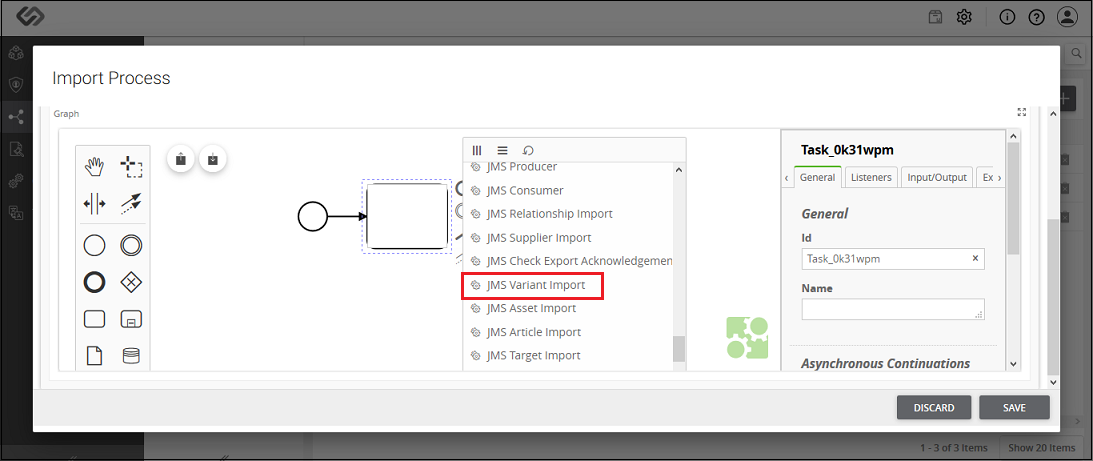Screen dimensions: 1093x461
Task: Click the reset icon above element list
Action: (528, 150)
